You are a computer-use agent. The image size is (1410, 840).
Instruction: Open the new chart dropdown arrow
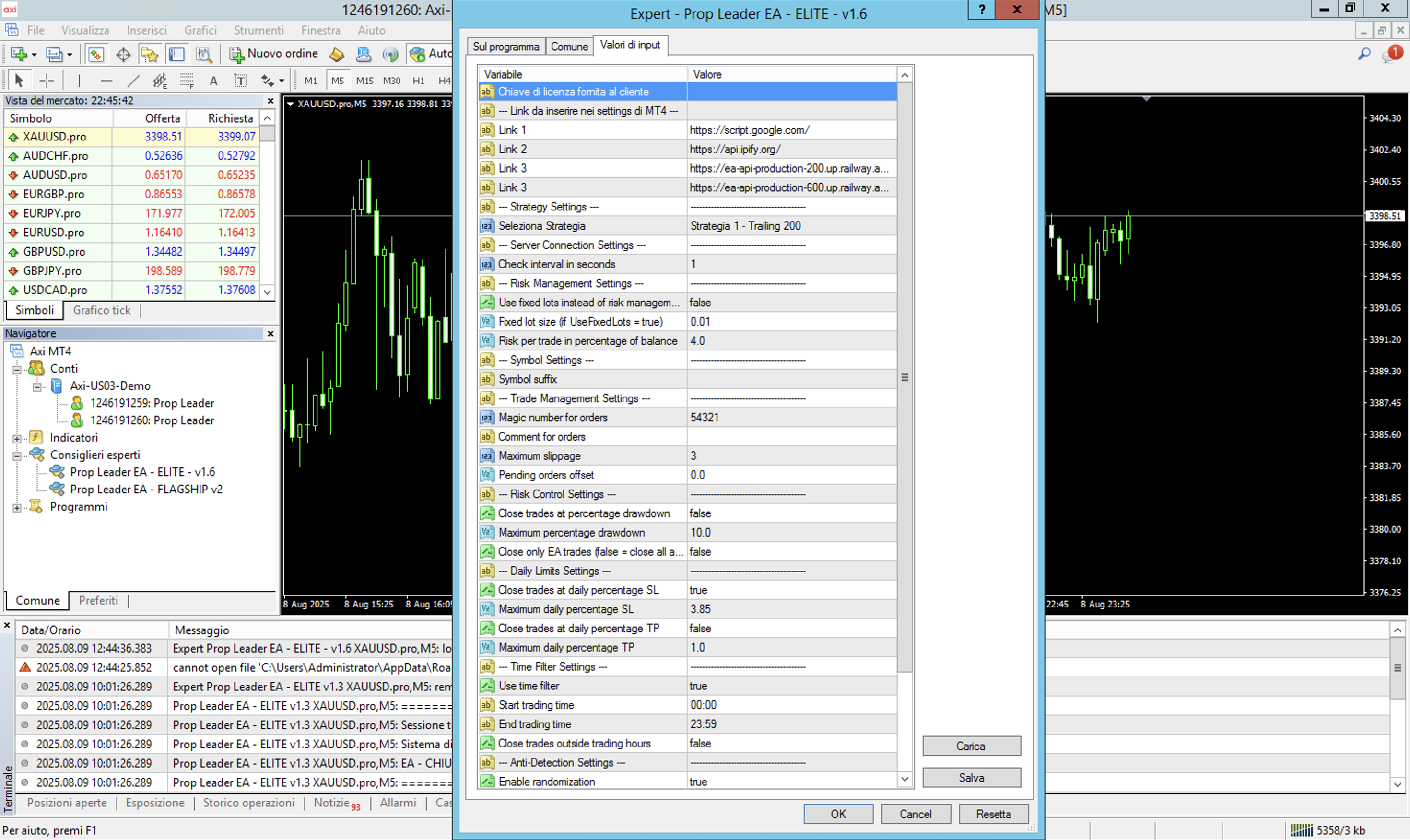pos(34,55)
